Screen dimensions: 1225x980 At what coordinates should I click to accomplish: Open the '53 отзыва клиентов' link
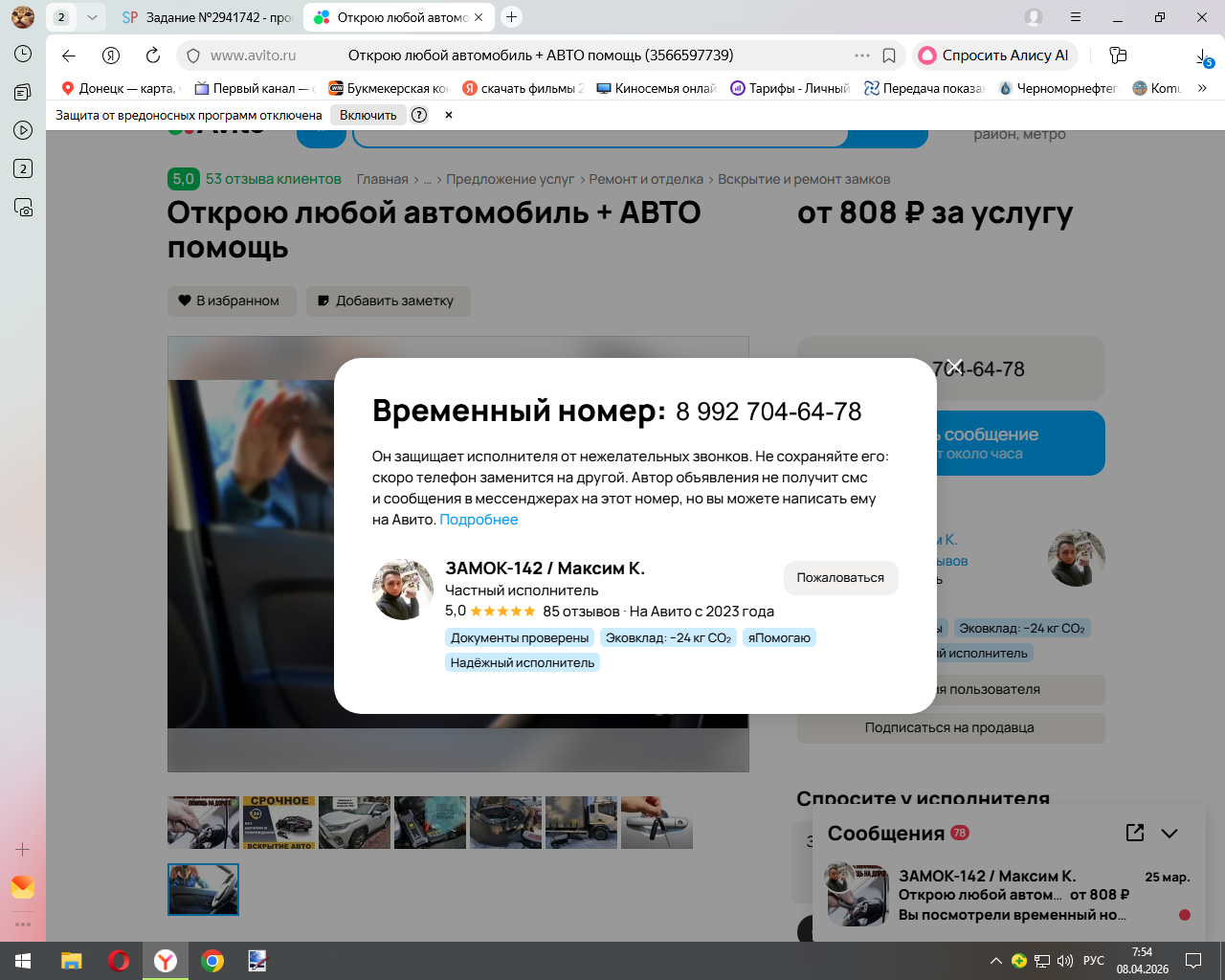tap(274, 179)
